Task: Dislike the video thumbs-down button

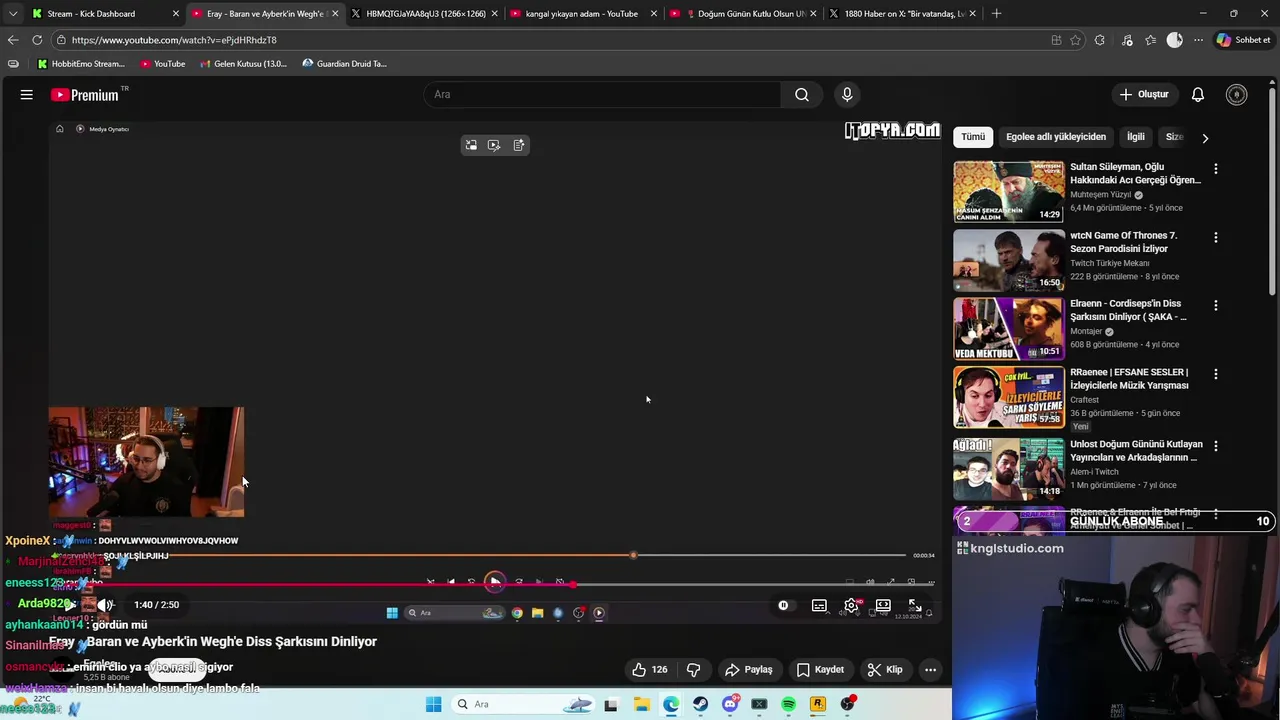Action: (693, 670)
